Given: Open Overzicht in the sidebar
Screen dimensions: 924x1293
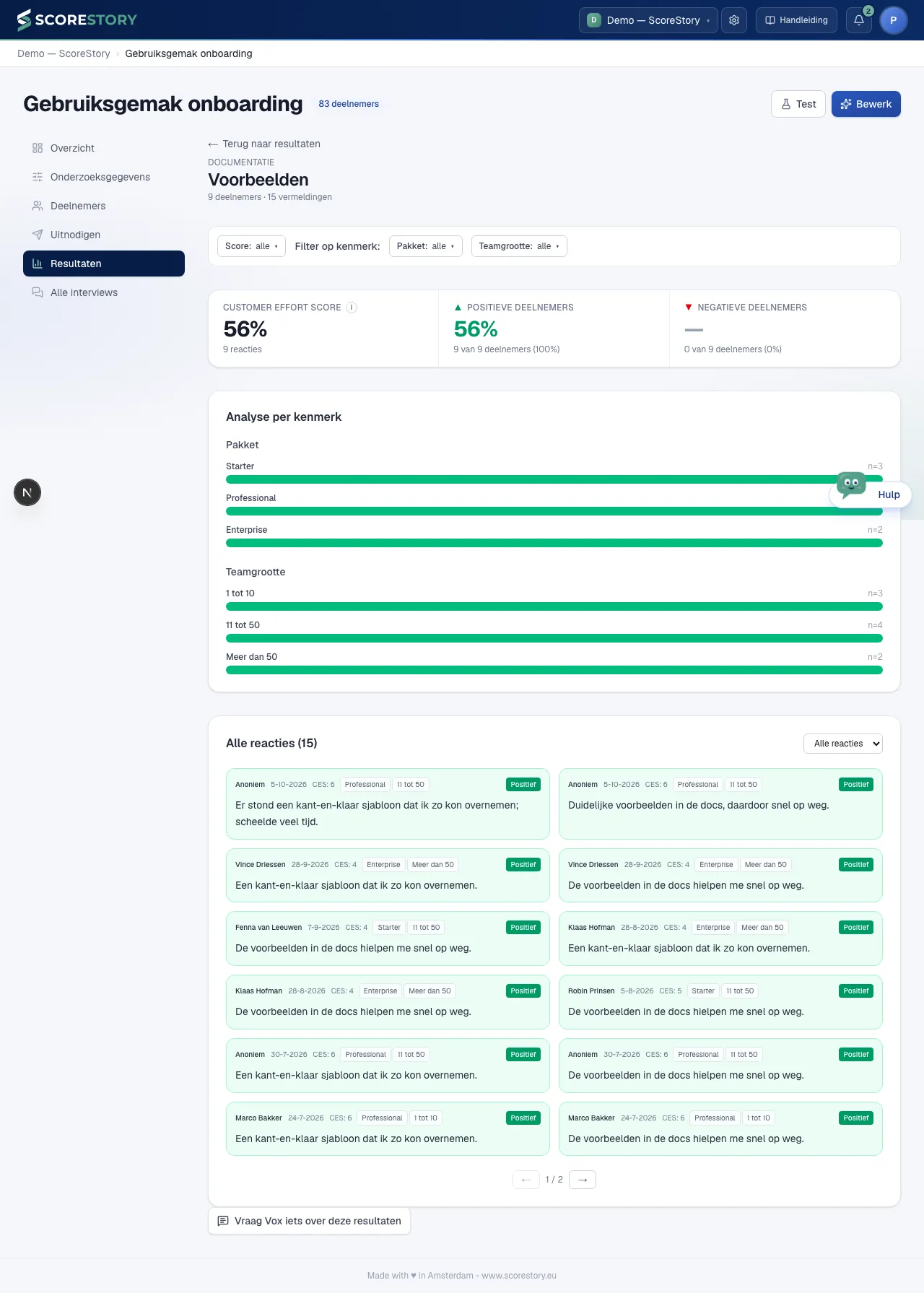Looking at the screenshot, I should 104,148.
